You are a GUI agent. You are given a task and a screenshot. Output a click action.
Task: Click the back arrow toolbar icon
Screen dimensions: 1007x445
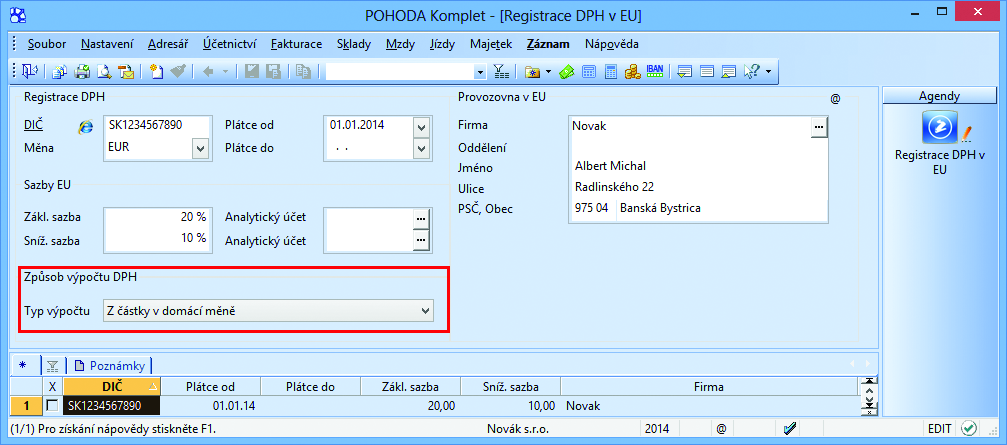click(x=208, y=71)
